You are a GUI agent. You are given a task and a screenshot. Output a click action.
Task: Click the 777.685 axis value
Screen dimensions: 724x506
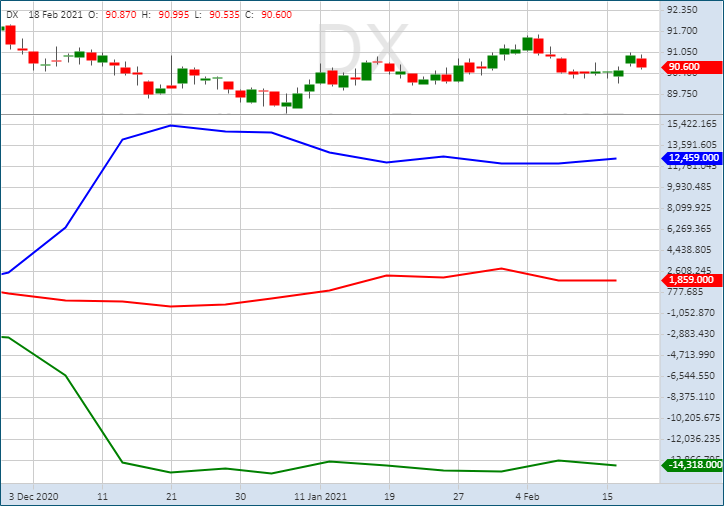pos(685,292)
